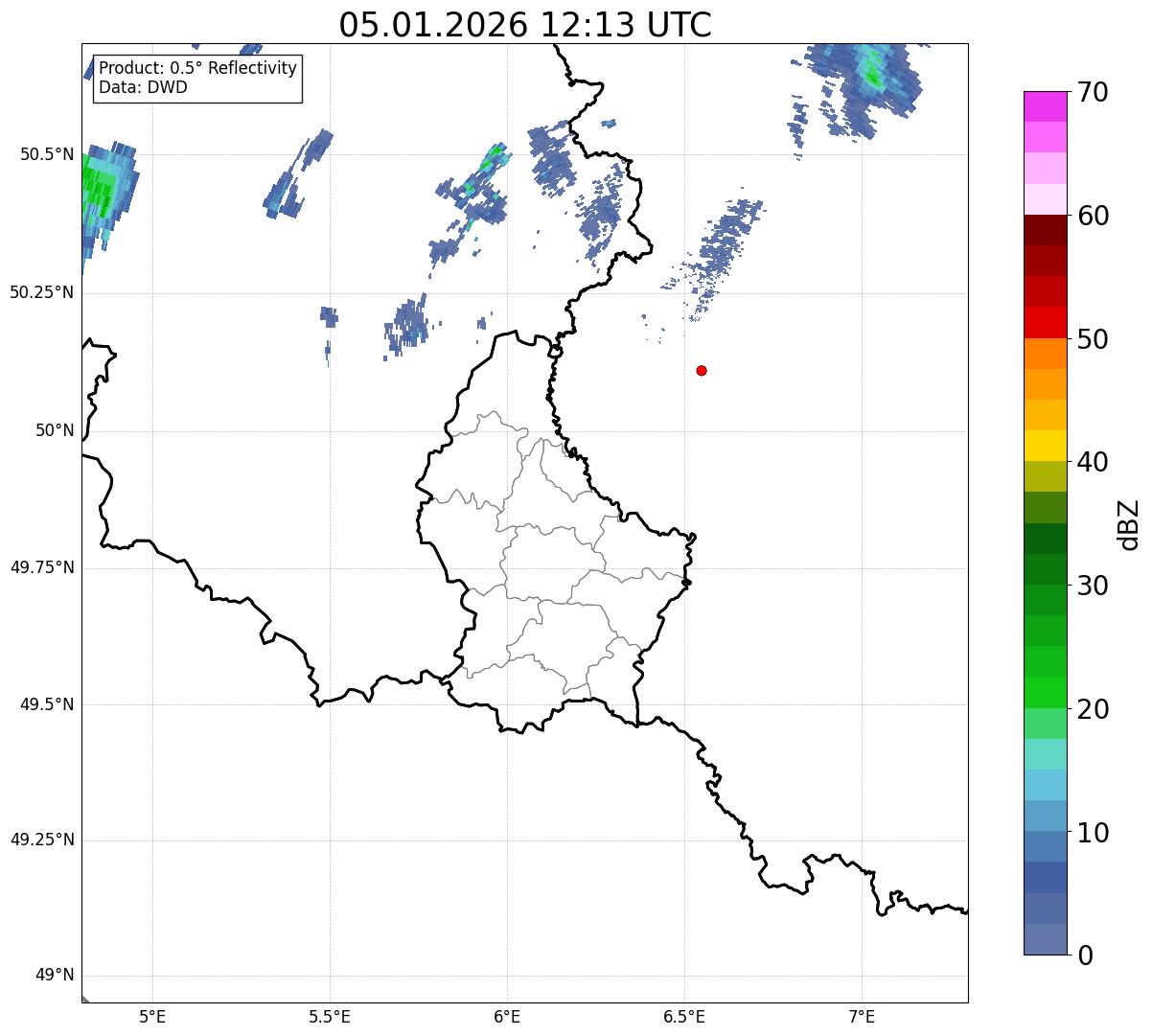Click the longitude label 5.5°E
The width and height of the screenshot is (1152, 1036).
(330, 1016)
